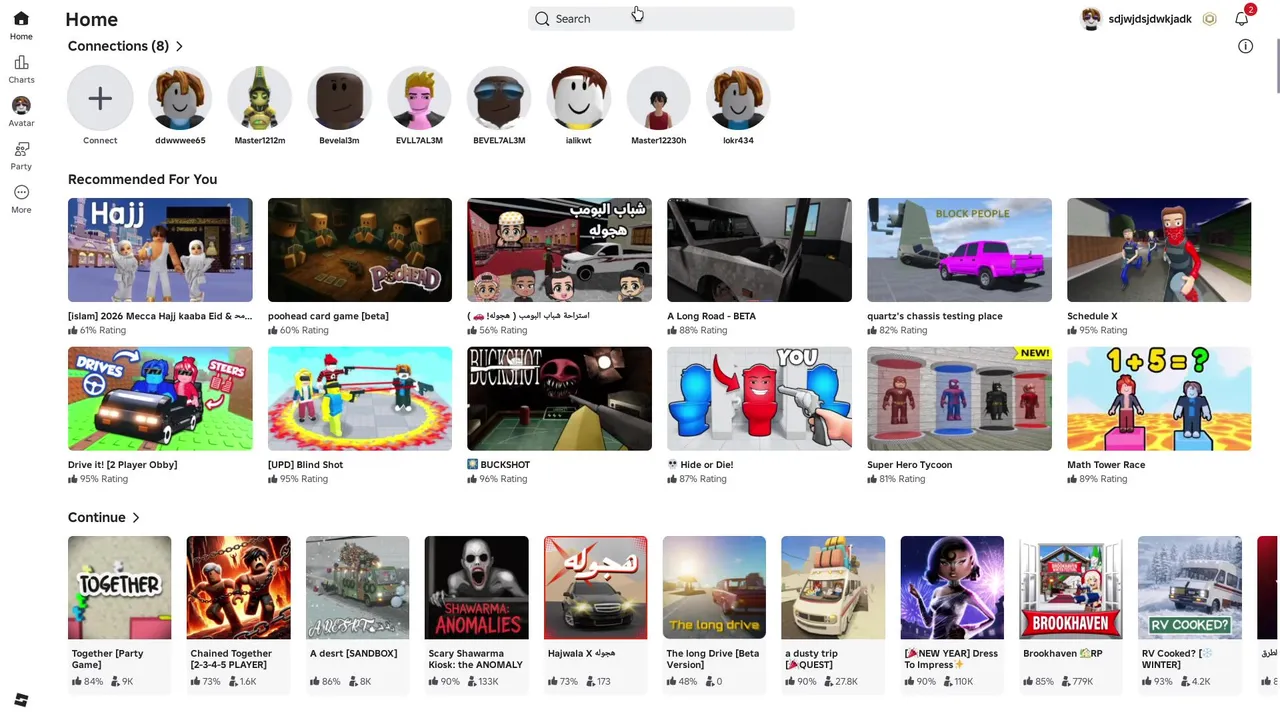Image resolution: width=1280 pixels, height=720 pixels.
Task: Click the Roblox logo at sidebar bottom
Action: (21, 700)
